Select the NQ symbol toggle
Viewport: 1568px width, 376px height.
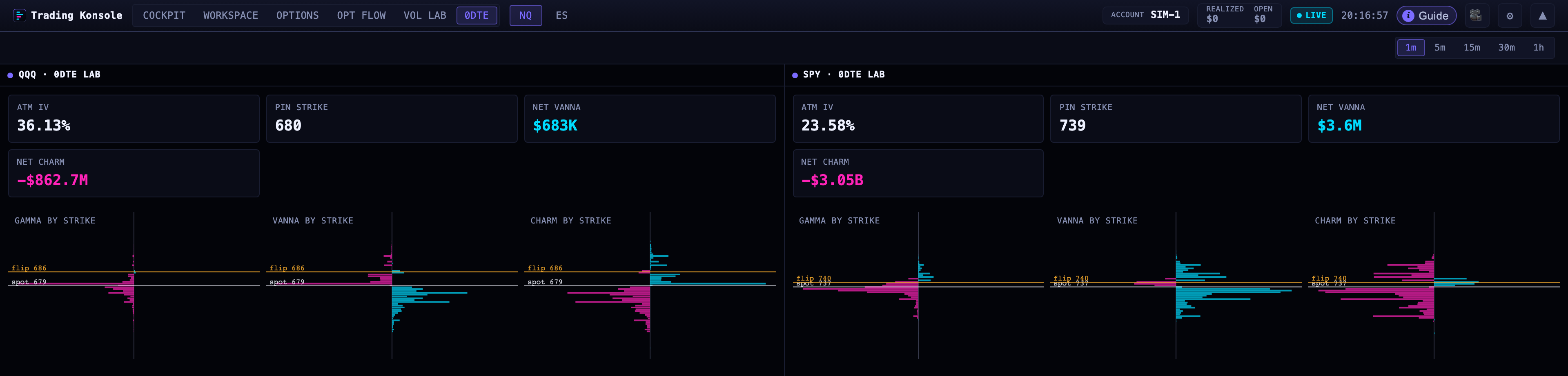click(x=525, y=15)
